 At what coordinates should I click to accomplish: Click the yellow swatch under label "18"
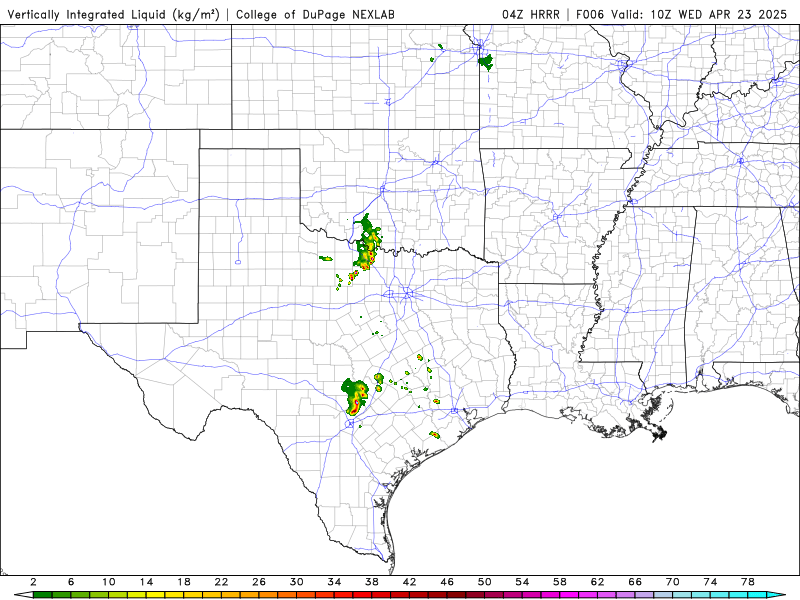[x=193, y=595]
